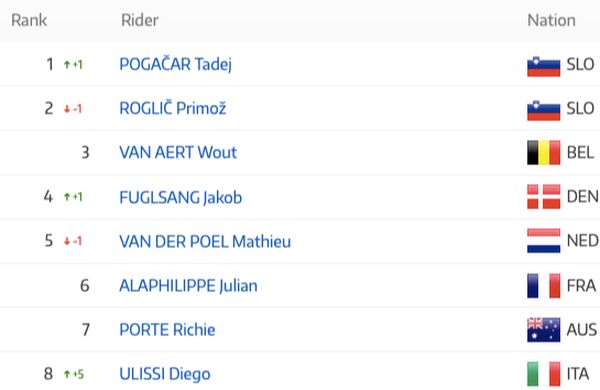Open ALAPHILIPPE Julian's rider profile
Image resolution: width=600 pixels, height=390 pixels.
pos(188,286)
